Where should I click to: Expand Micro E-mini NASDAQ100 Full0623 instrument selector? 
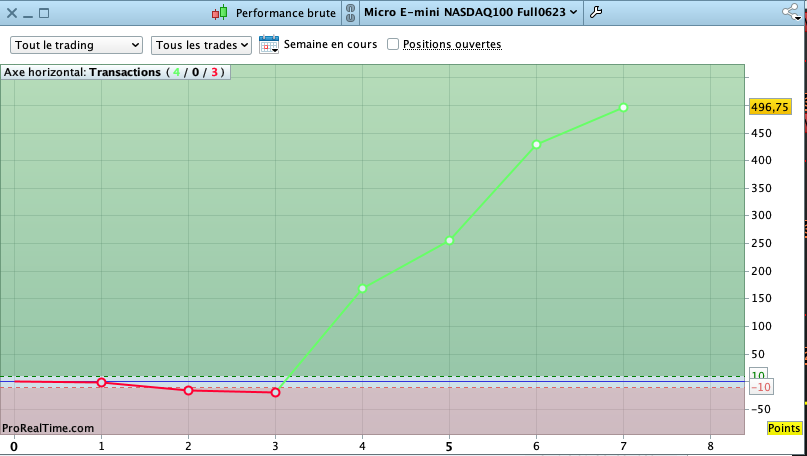pyautogui.click(x=470, y=12)
